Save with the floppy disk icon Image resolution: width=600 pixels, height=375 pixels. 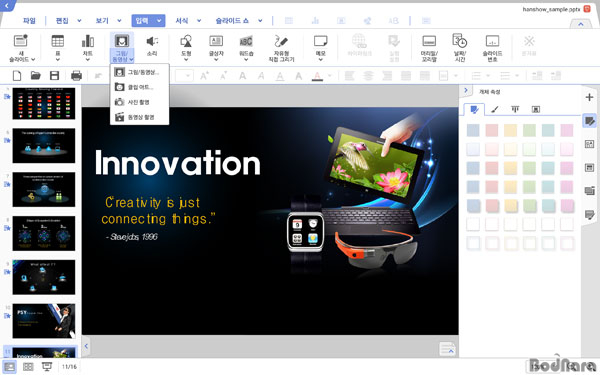point(55,75)
